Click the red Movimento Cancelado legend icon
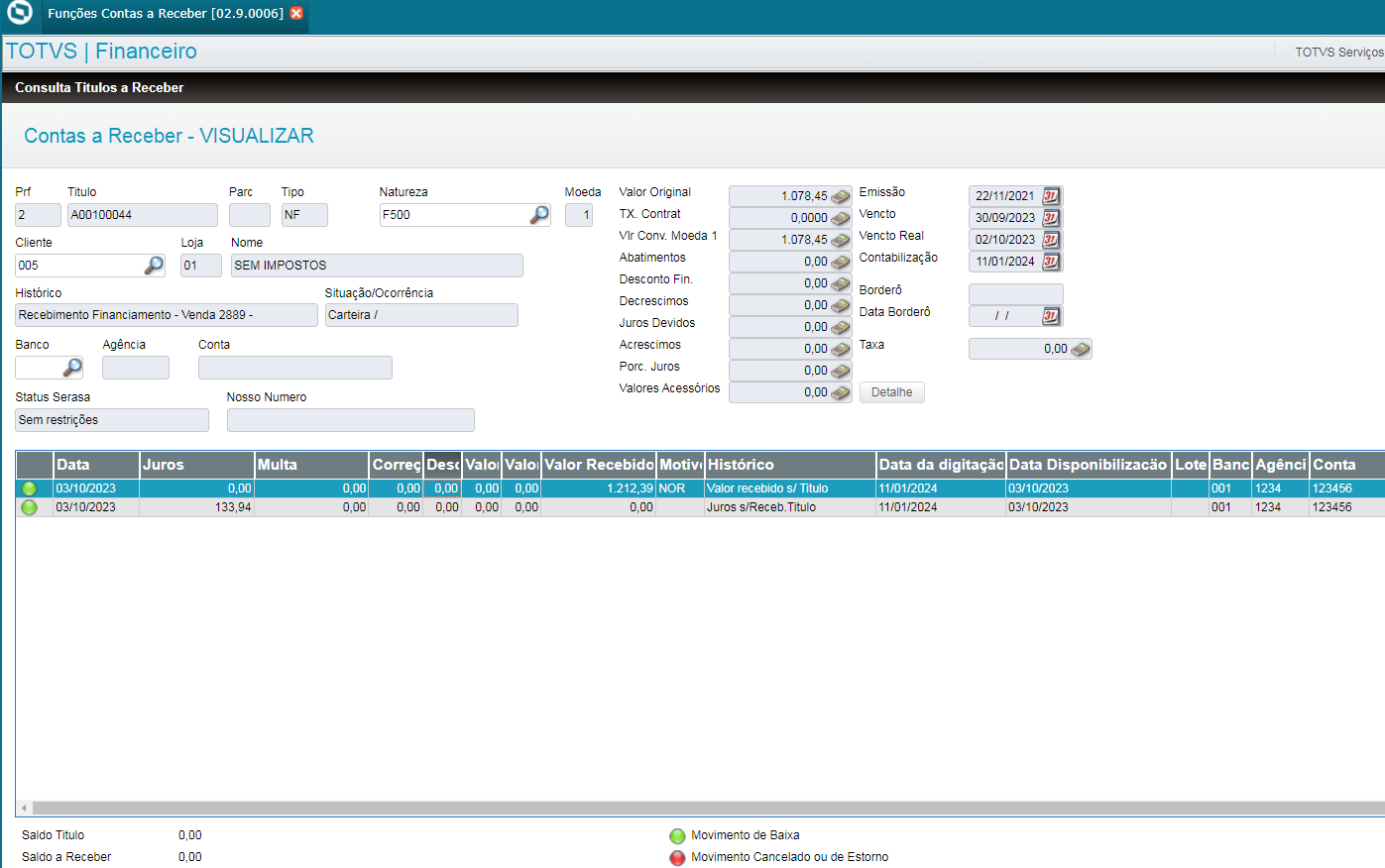 click(x=677, y=858)
